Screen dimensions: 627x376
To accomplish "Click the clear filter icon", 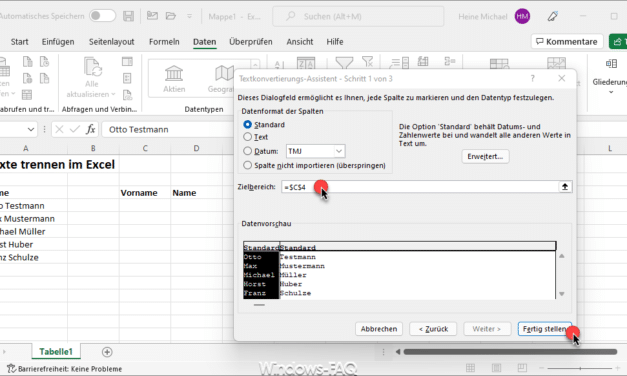I will [x=367, y=62].
